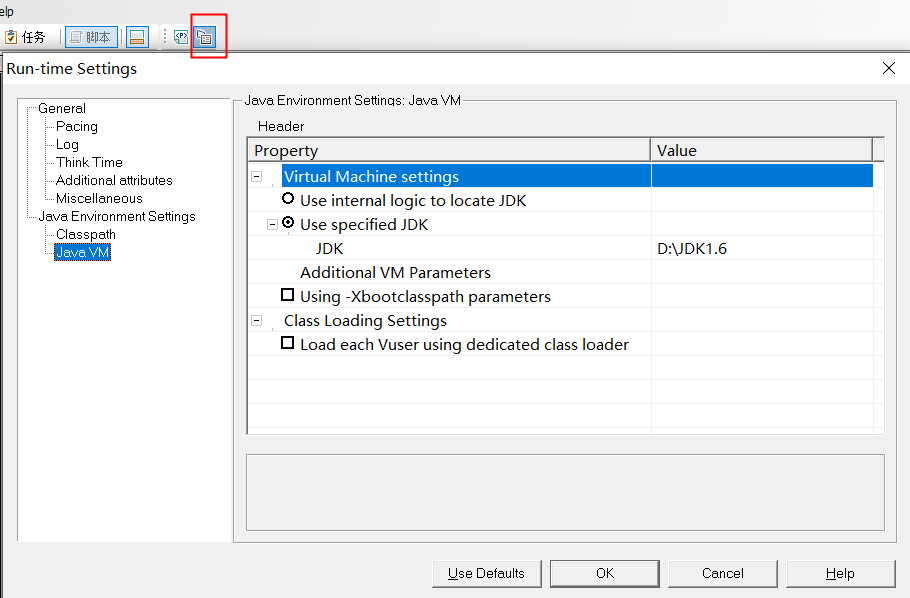Select the Java VM tree node
This screenshot has height=598, width=910.
pyautogui.click(x=82, y=253)
